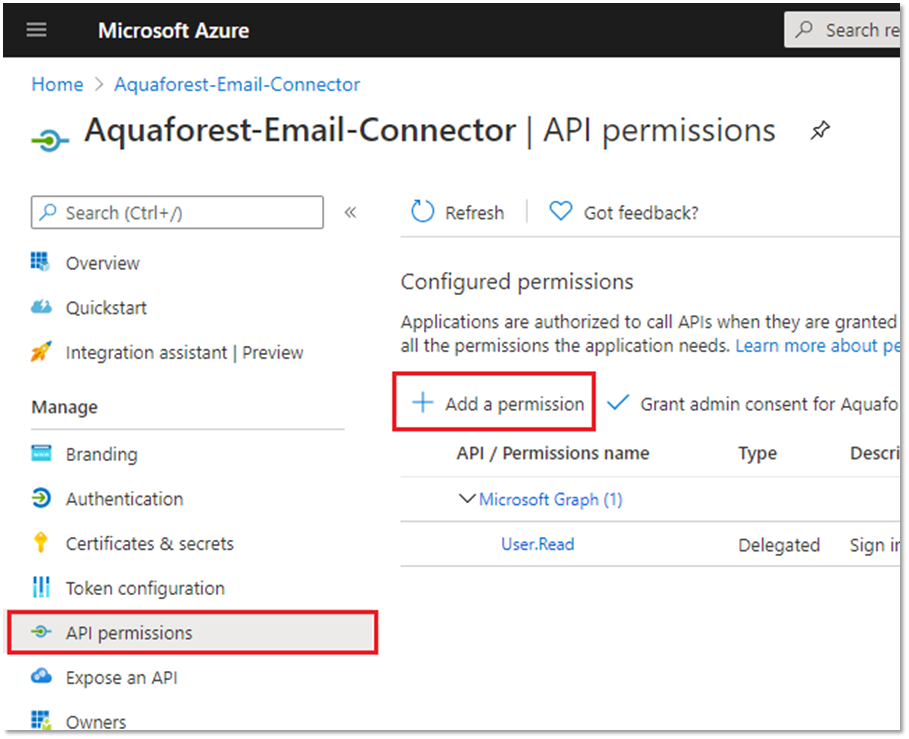Collapse the sidebar with double chevron
The width and height of the screenshot is (909, 739).
coord(351,212)
